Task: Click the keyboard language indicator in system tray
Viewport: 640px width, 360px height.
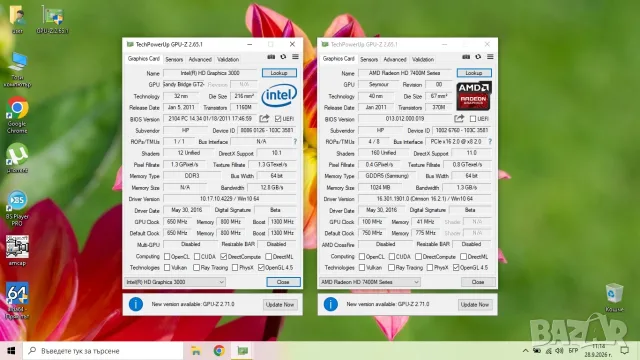Action: click(573, 351)
